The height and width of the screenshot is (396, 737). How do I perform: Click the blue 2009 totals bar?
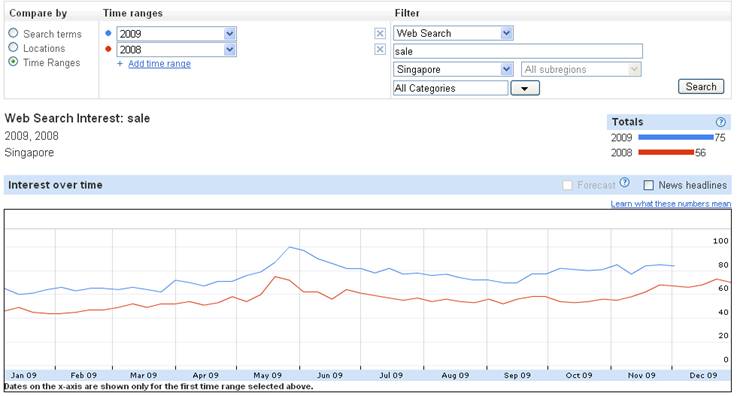pyautogui.click(x=676, y=137)
